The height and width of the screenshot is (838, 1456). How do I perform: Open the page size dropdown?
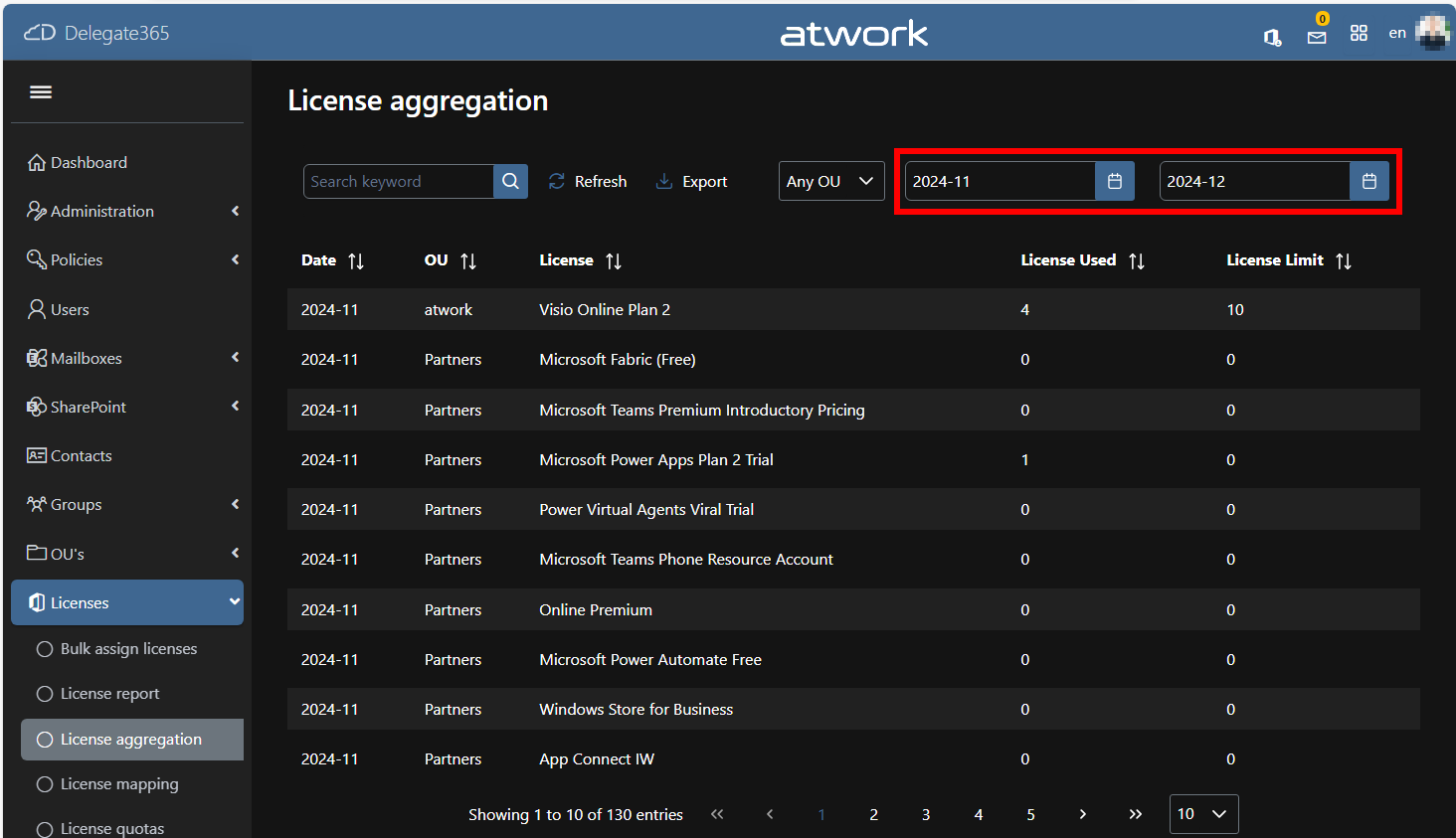point(1203,814)
